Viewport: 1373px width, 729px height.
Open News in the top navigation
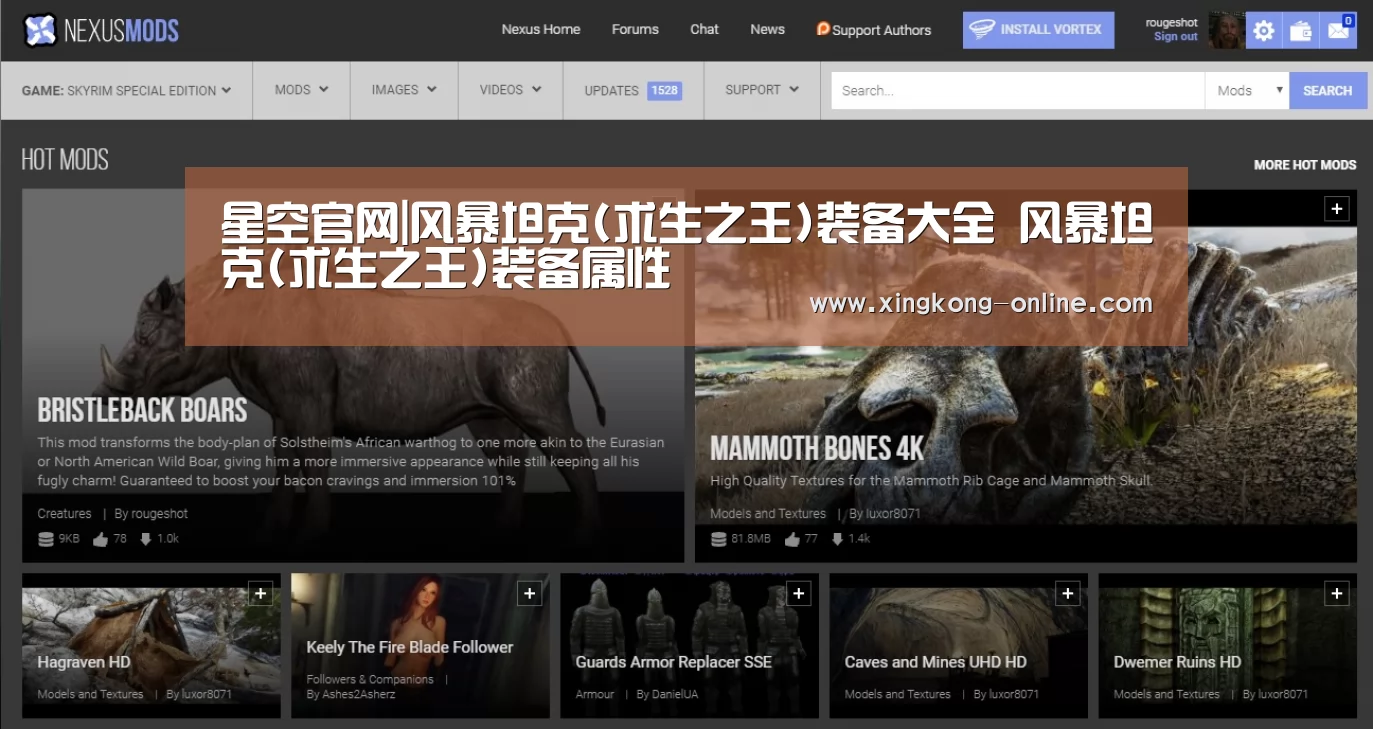click(x=767, y=29)
